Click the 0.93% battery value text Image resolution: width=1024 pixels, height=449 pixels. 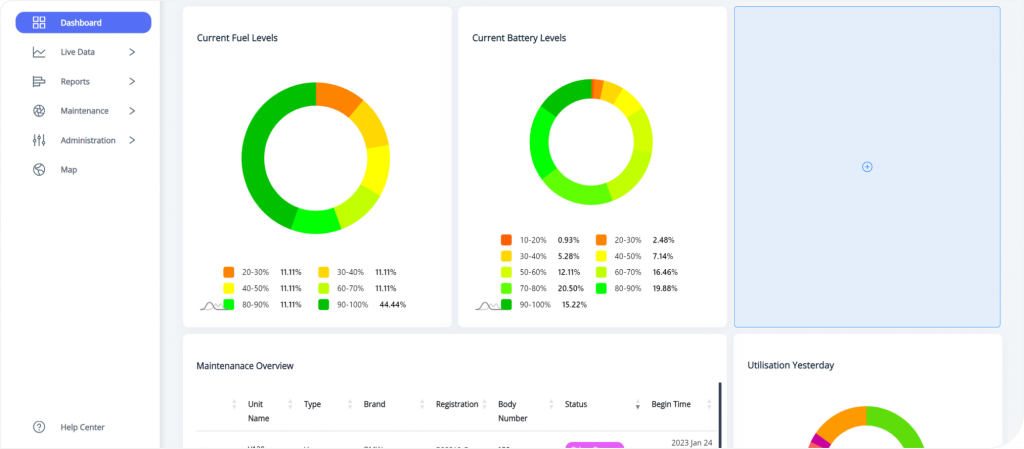point(568,240)
